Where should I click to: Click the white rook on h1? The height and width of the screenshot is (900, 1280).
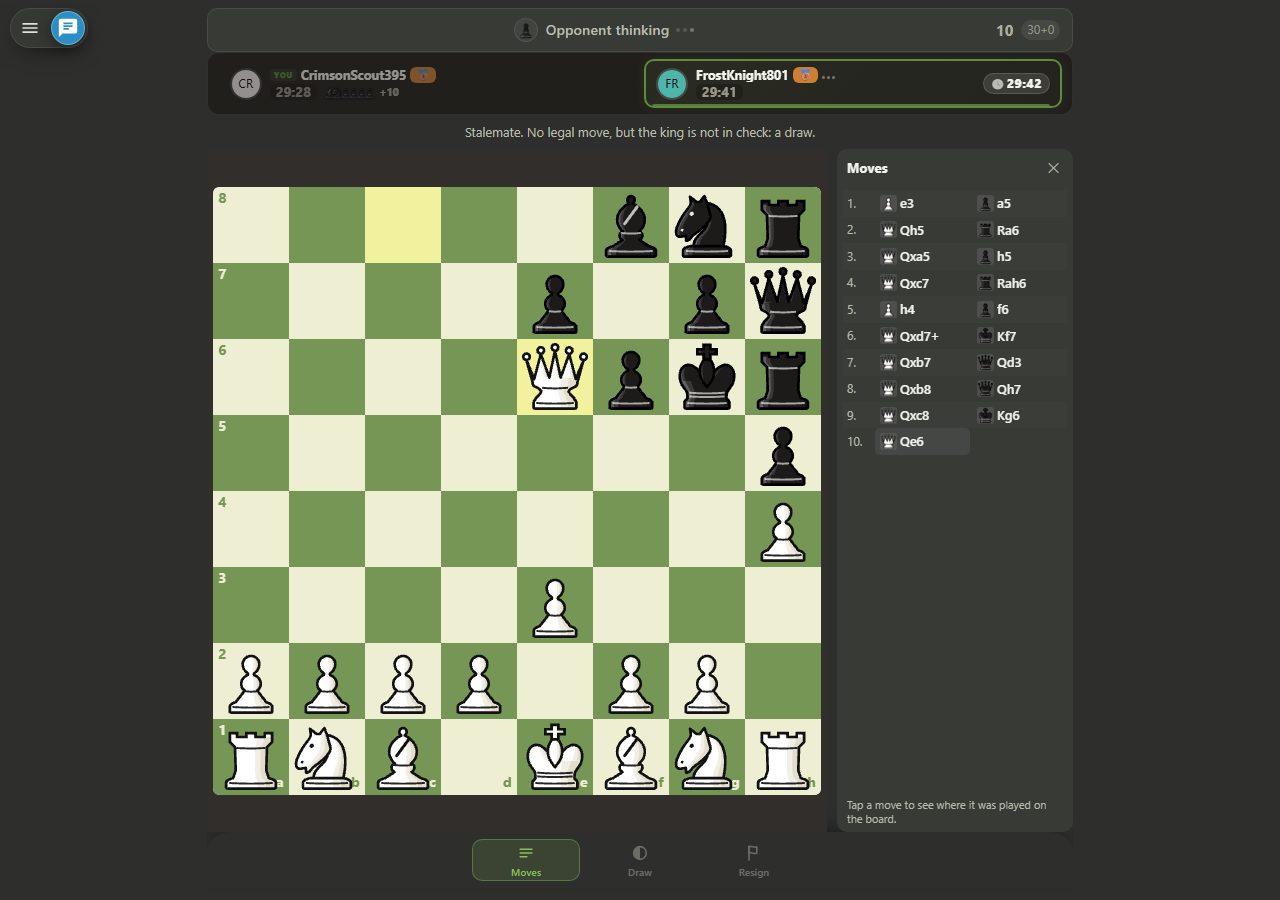tap(783, 757)
